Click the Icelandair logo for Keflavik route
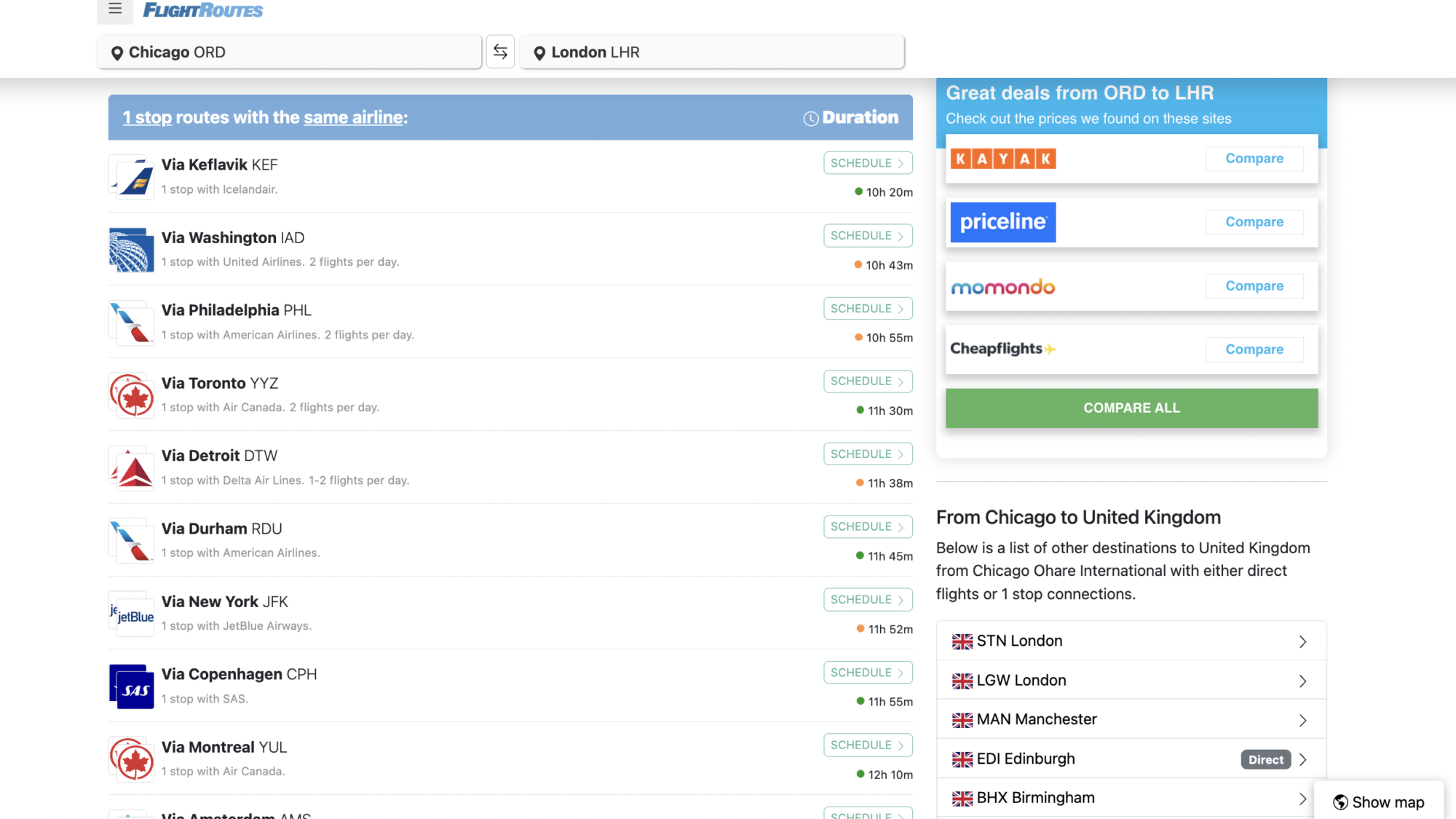This screenshot has width=1456, height=819. point(132,177)
